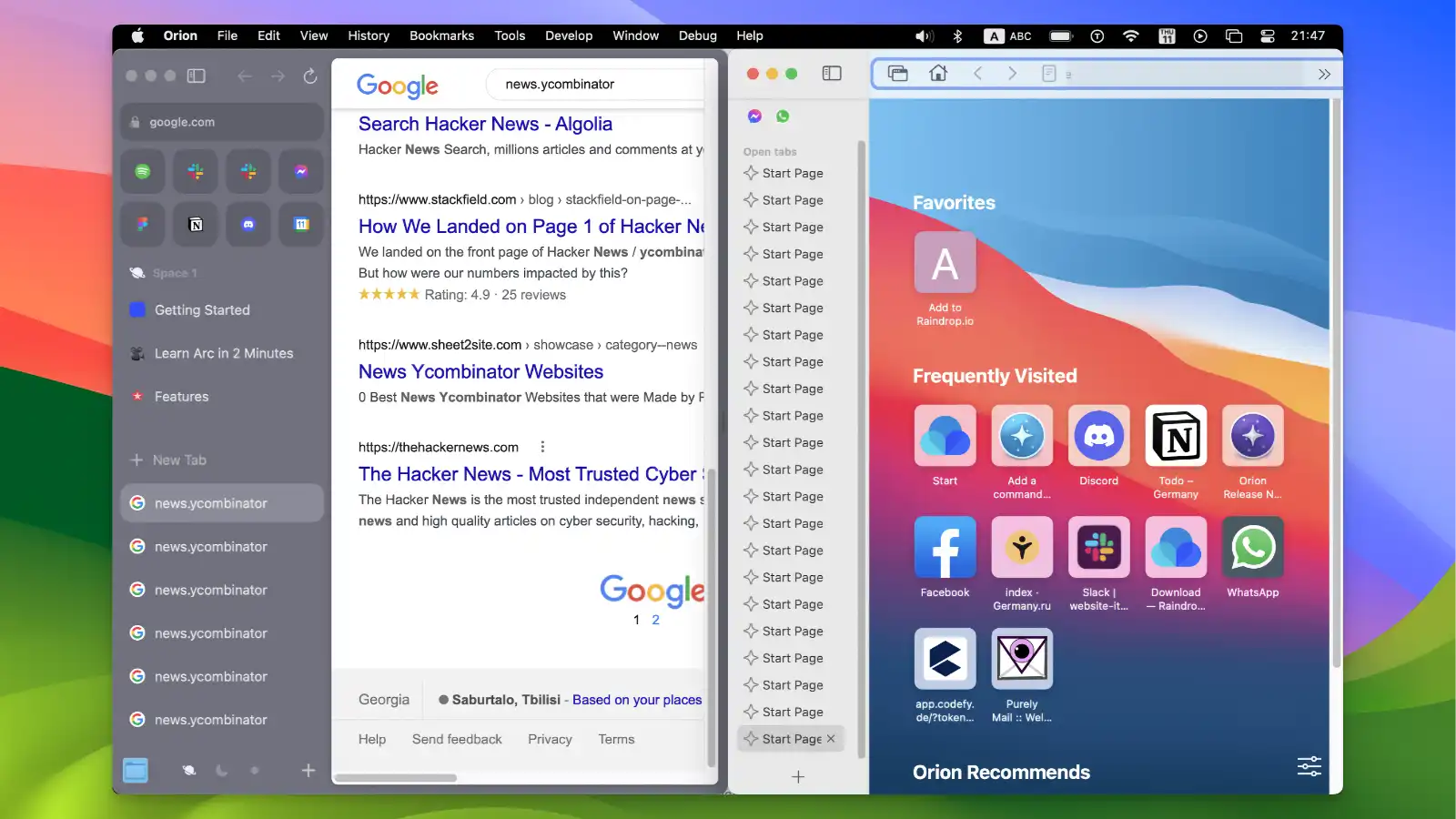Click the Send feedback link
Viewport: 1456px width, 819px height.
(x=457, y=739)
